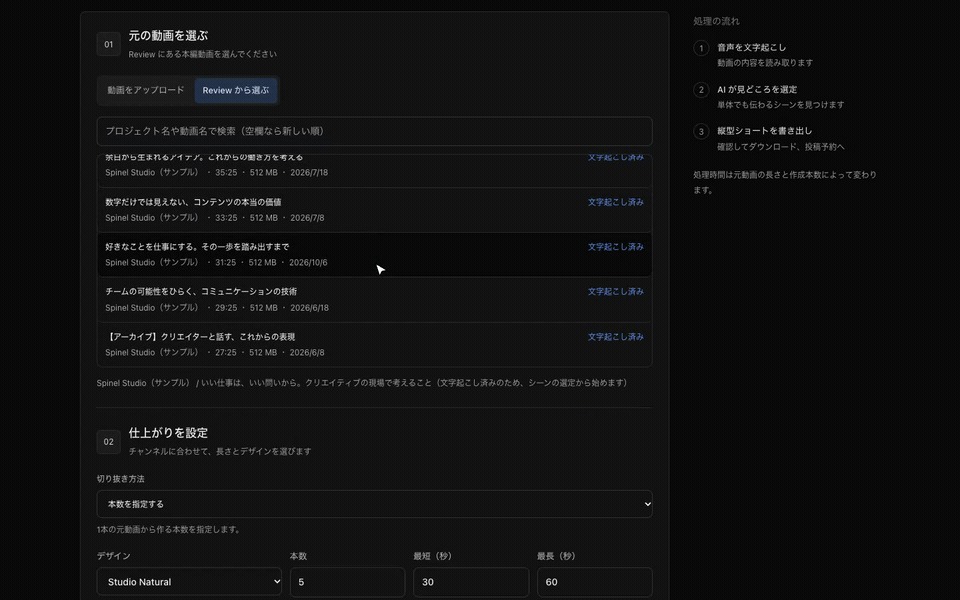Open the デザイン dropdown showing Studio Natural
This screenshot has width=960, height=600.
pos(189,582)
